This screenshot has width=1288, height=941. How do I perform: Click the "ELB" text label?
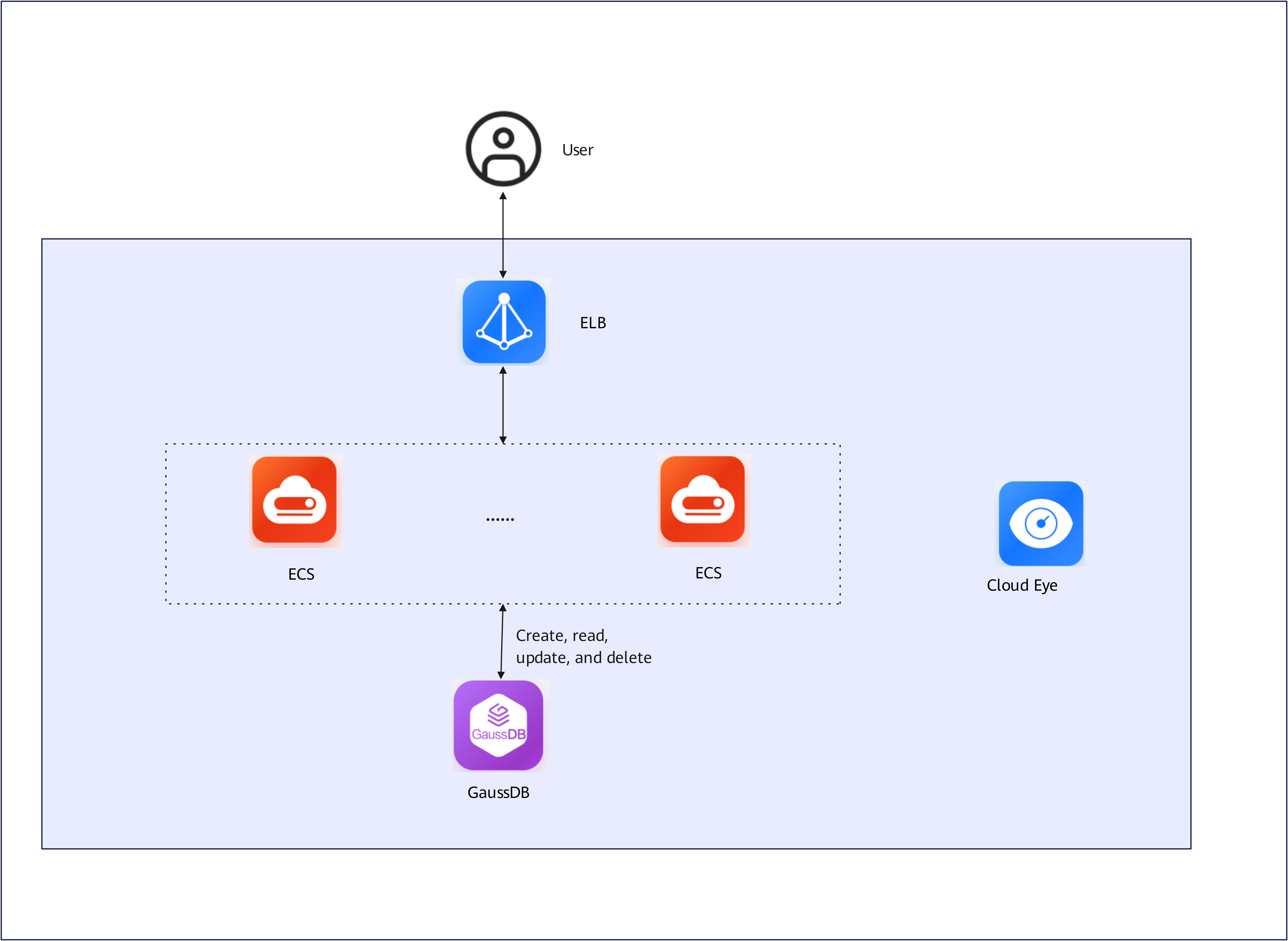point(593,323)
